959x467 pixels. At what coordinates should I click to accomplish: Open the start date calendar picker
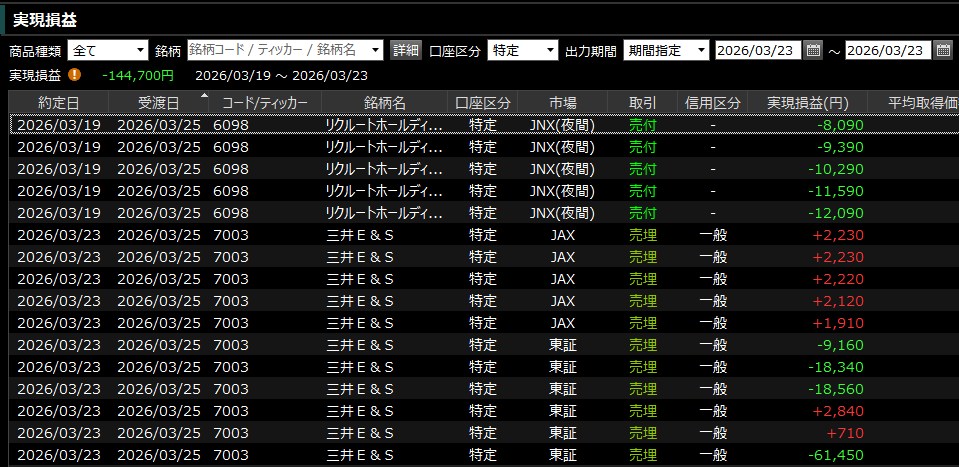813,51
